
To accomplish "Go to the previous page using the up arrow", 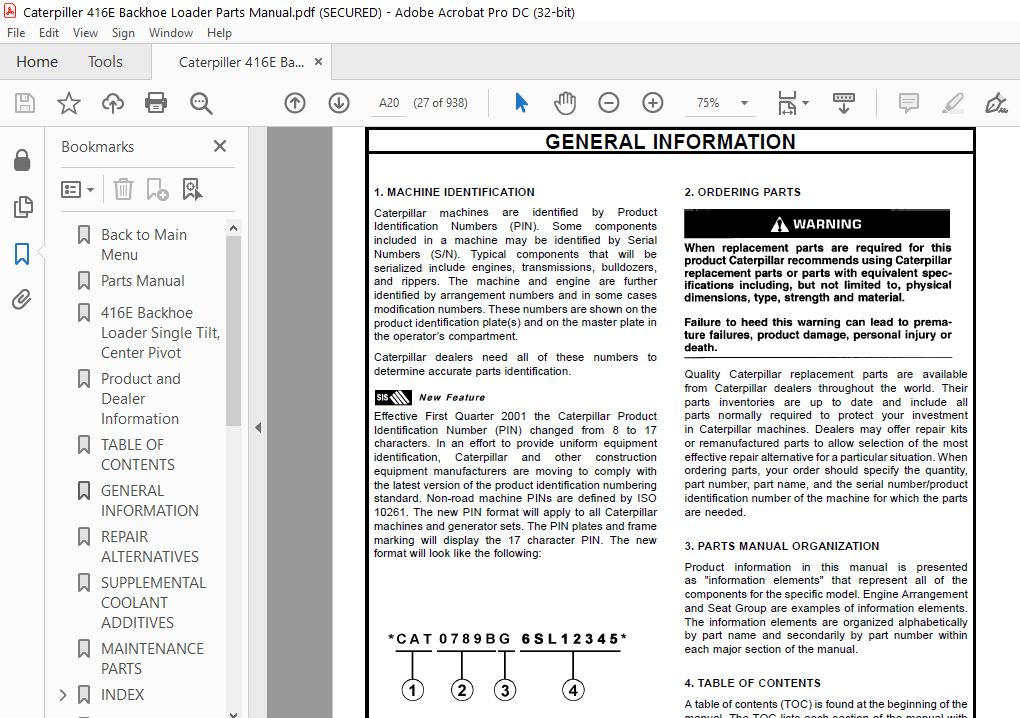I will 295,103.
